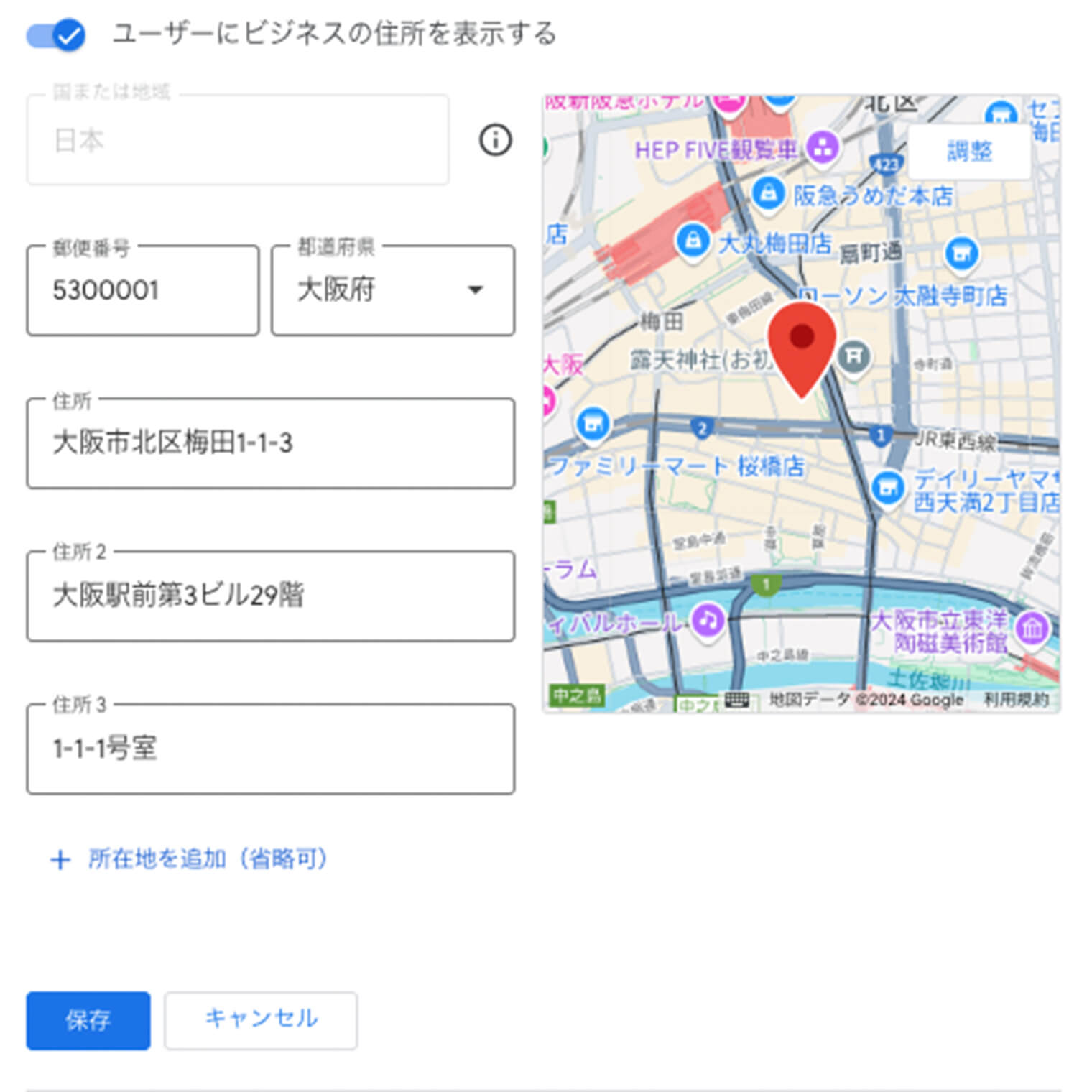Click the keyboard shortcuts icon on the map
This screenshot has height=1092, width=1092.
point(737,699)
